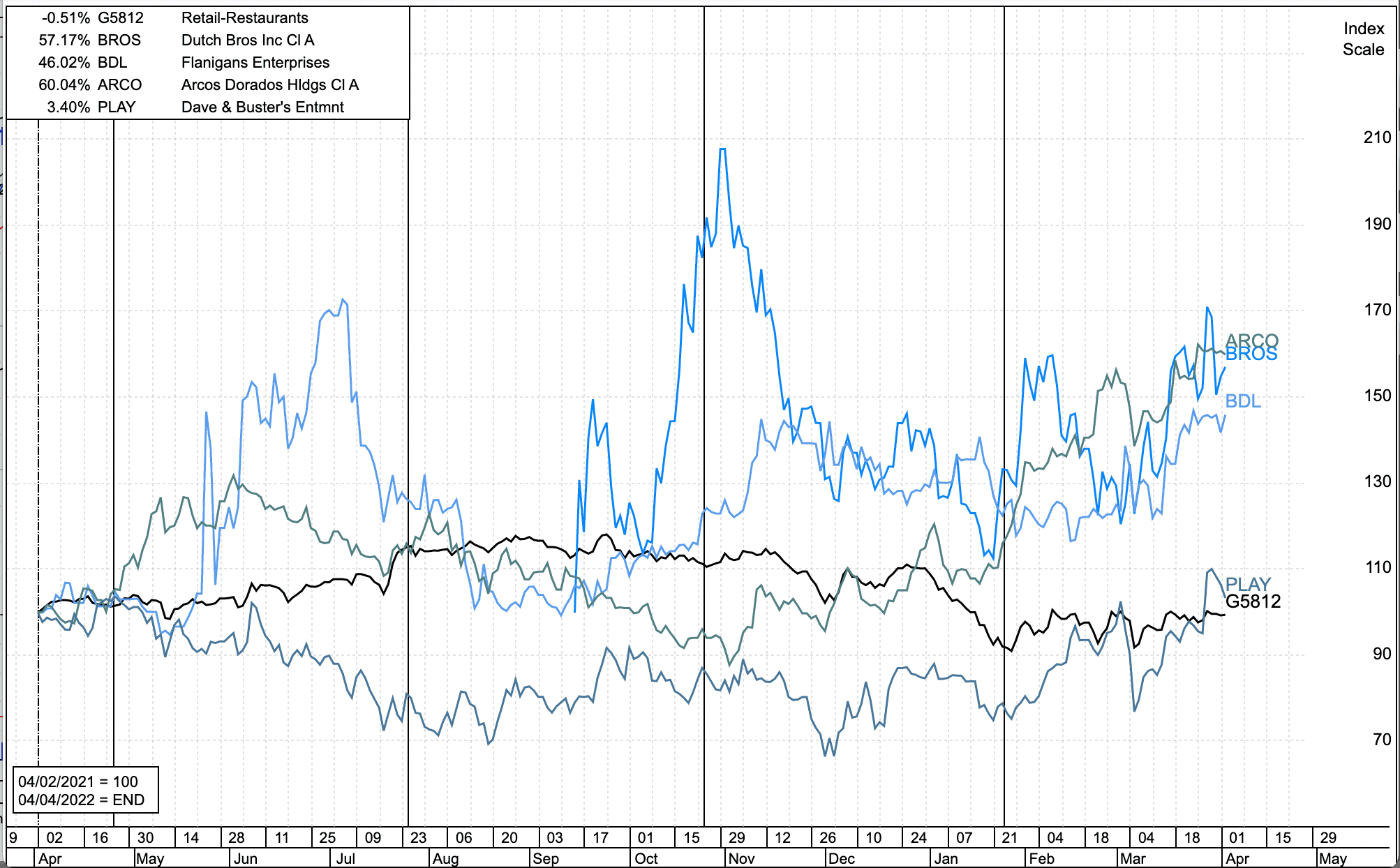Select the G5812 line end label
The width and height of the screenshot is (1400, 868).
click(x=1253, y=601)
